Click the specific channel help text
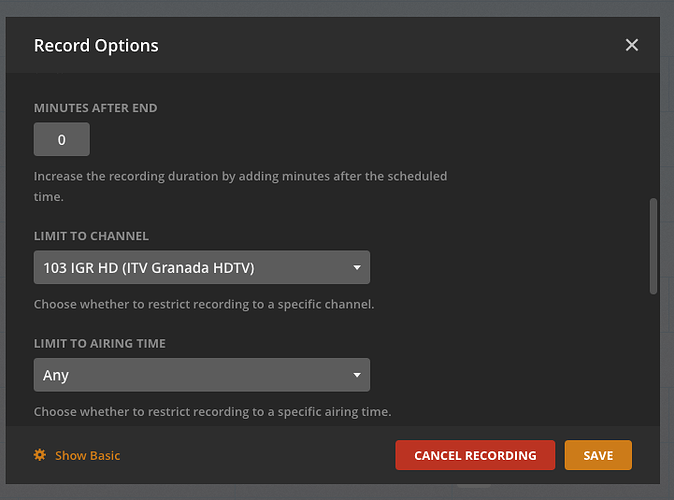Screen dimensions: 674x500 click(204, 304)
